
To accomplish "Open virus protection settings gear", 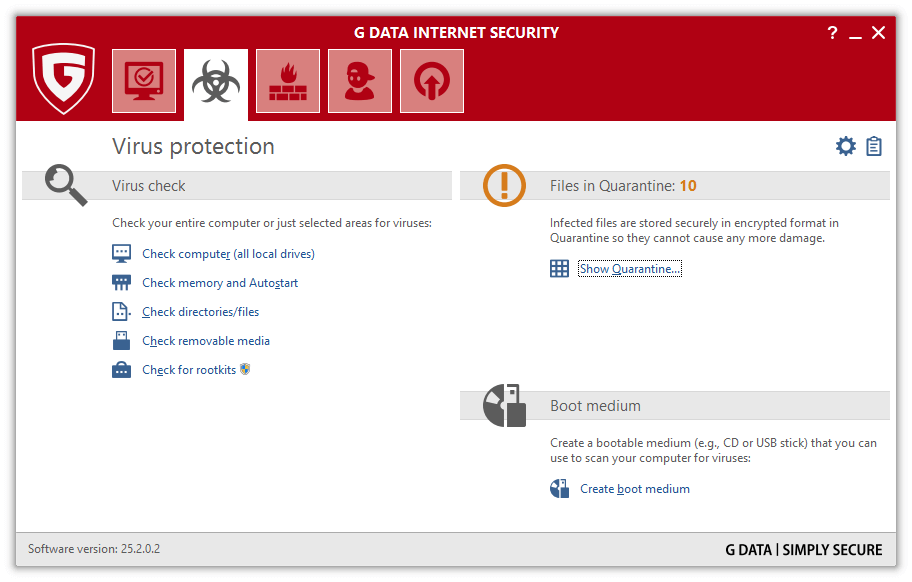I will (x=846, y=147).
